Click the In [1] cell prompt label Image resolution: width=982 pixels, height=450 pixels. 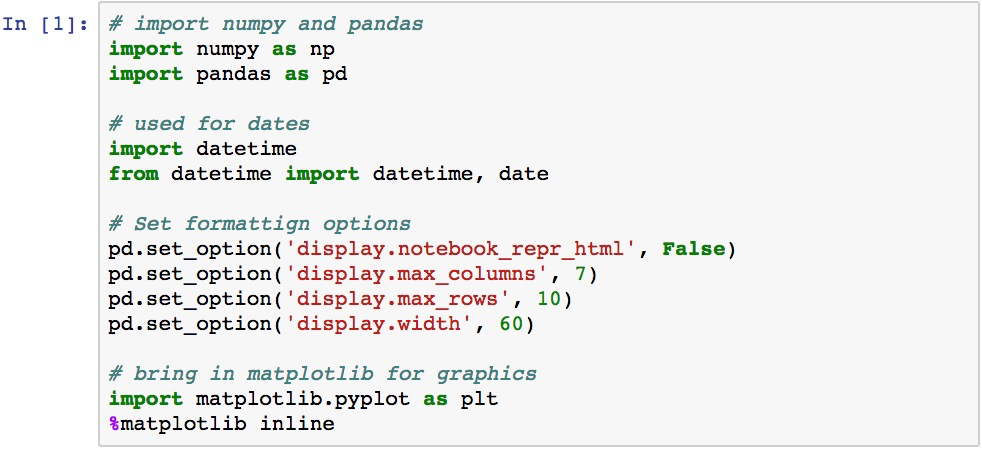(x=46, y=24)
